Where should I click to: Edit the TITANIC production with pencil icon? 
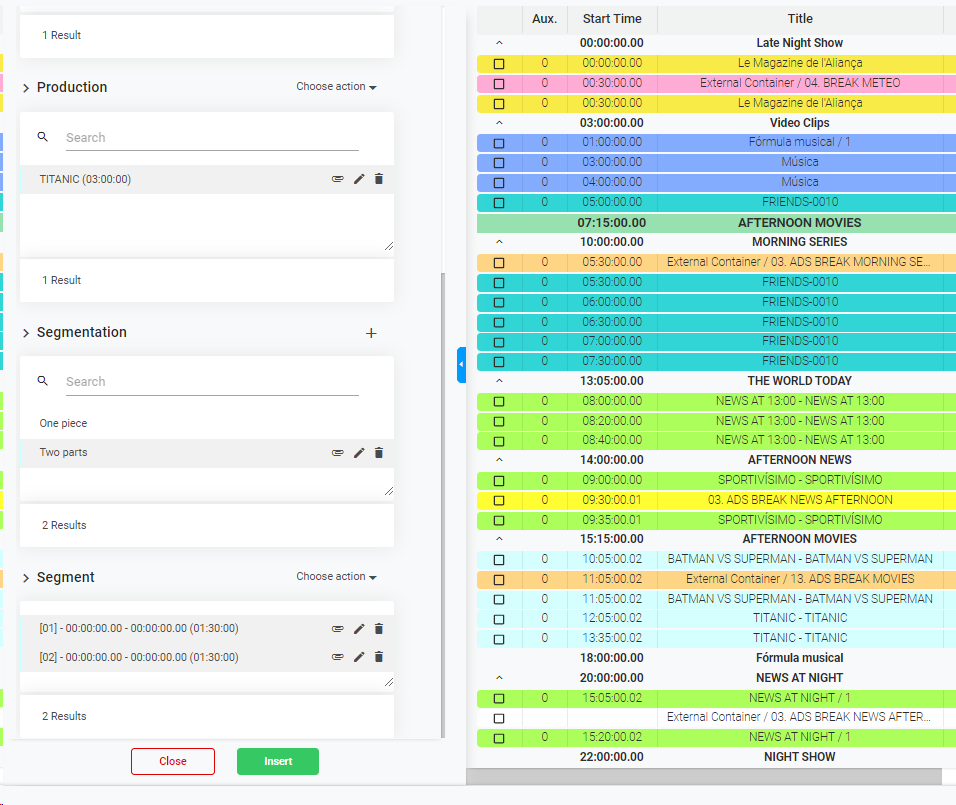coord(359,180)
